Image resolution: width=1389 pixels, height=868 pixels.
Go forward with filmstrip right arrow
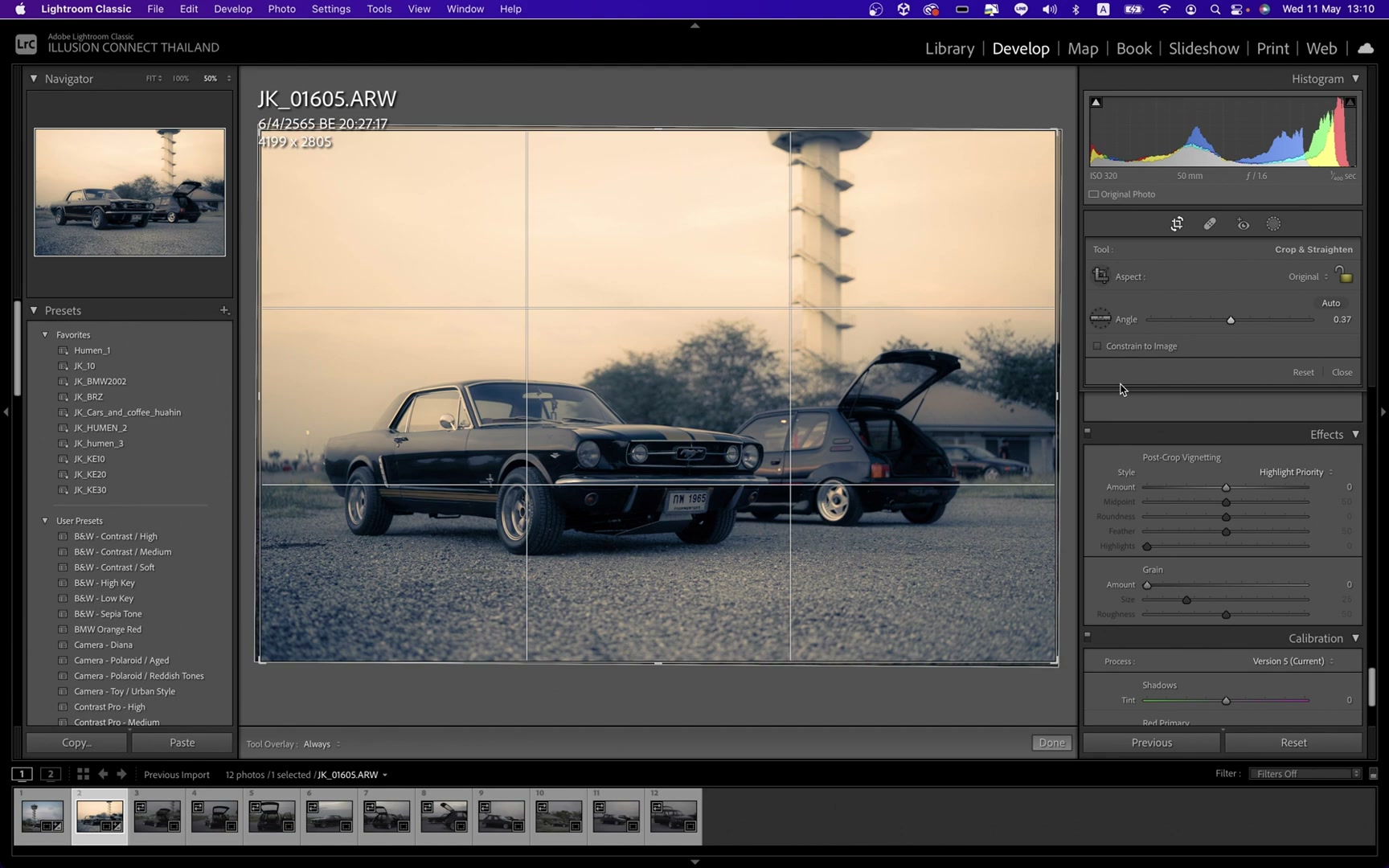tap(121, 774)
